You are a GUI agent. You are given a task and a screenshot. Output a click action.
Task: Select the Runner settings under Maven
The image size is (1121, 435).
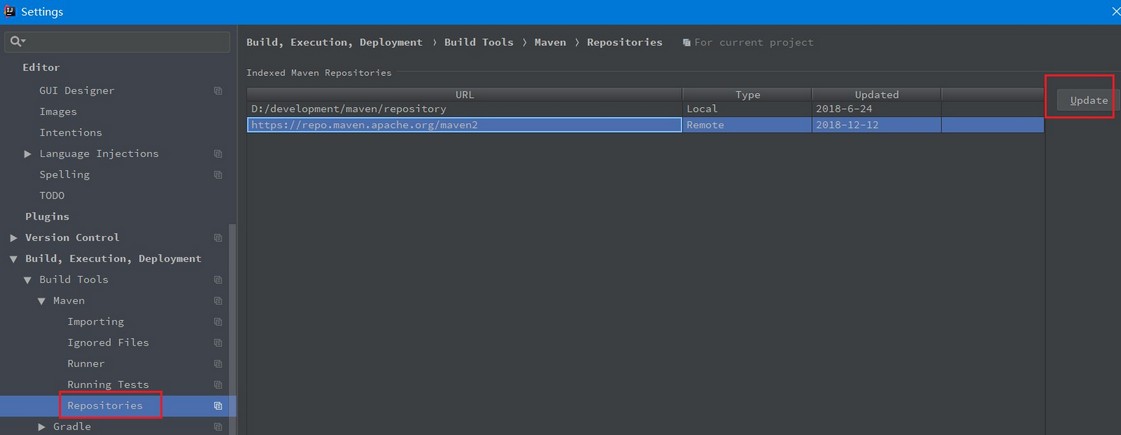(86, 363)
